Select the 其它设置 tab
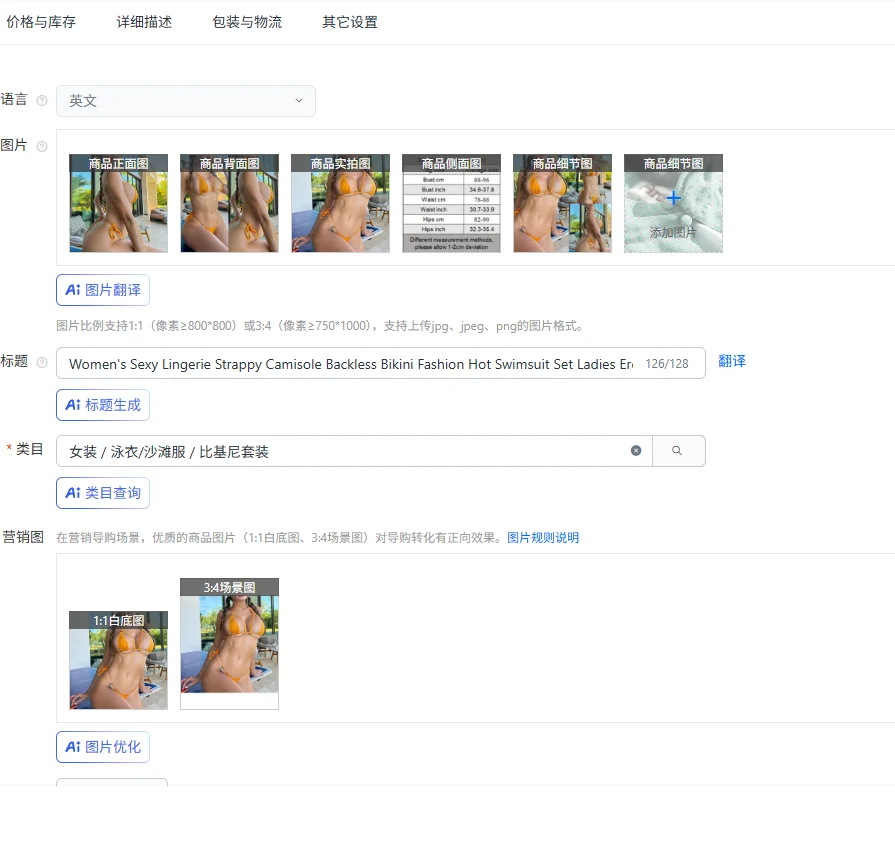The image size is (895, 850). coord(350,22)
